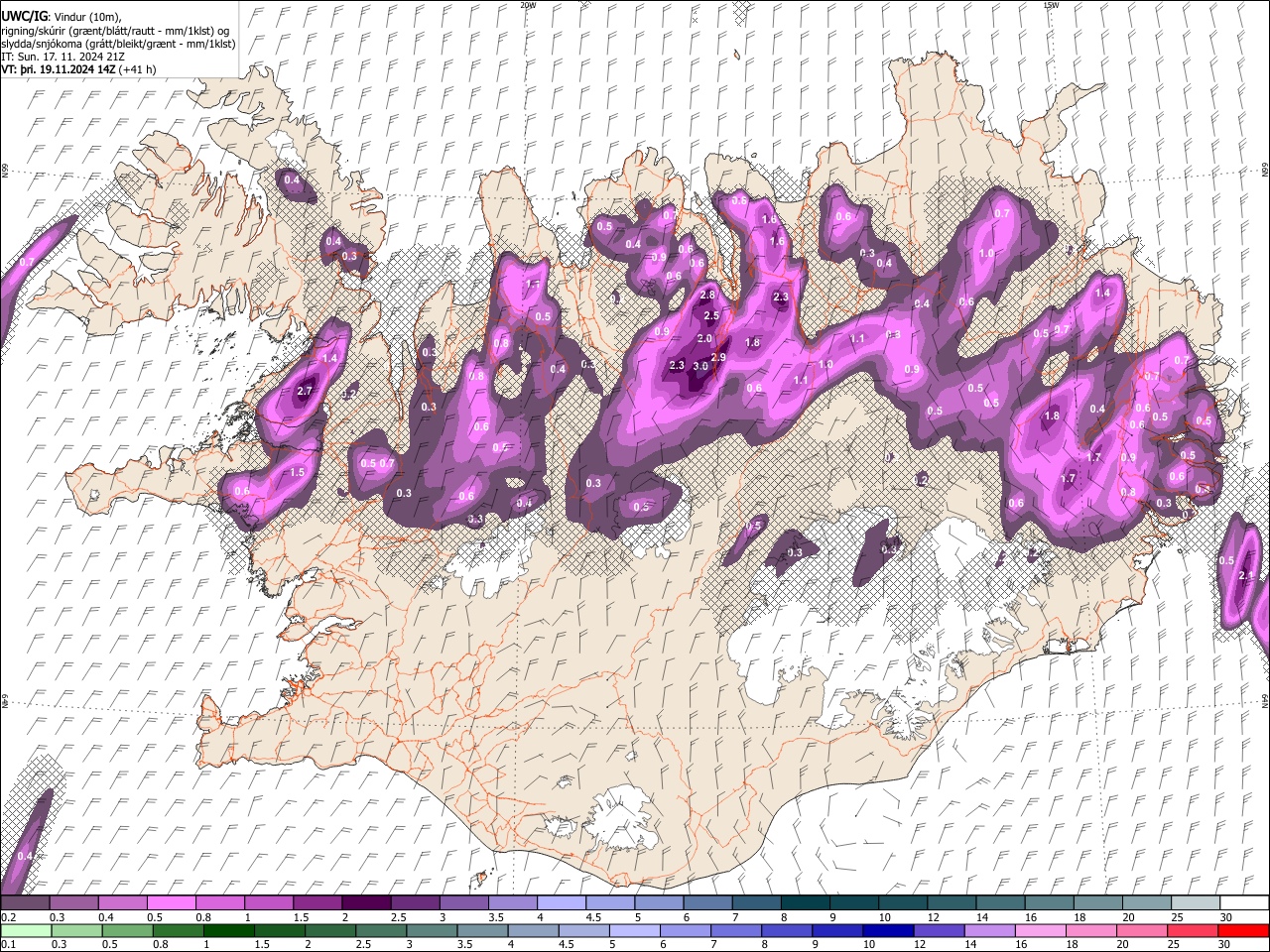The width and height of the screenshot is (1270, 952).
Task: Select the bright red legend swatch at 30
Action: click(x=1242, y=930)
